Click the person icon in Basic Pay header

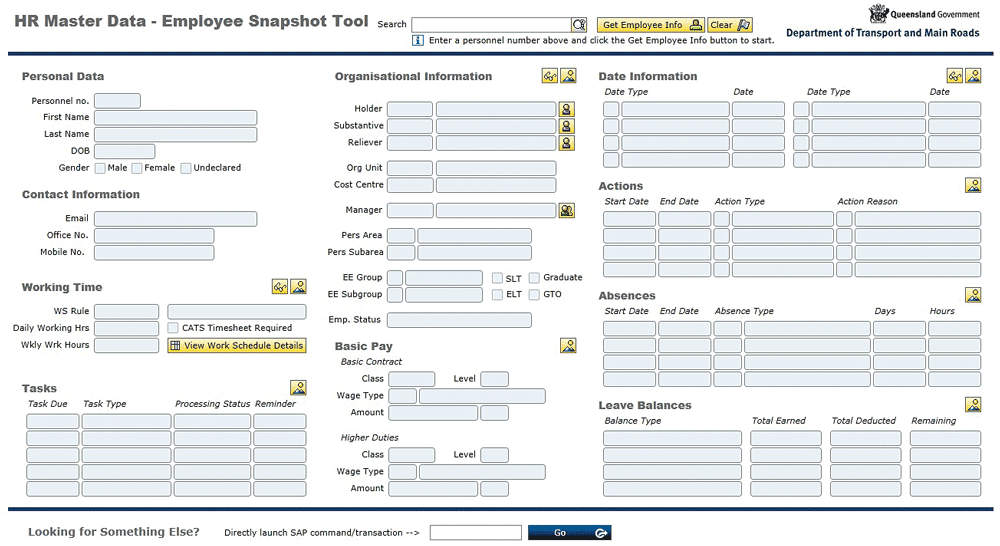(568, 346)
